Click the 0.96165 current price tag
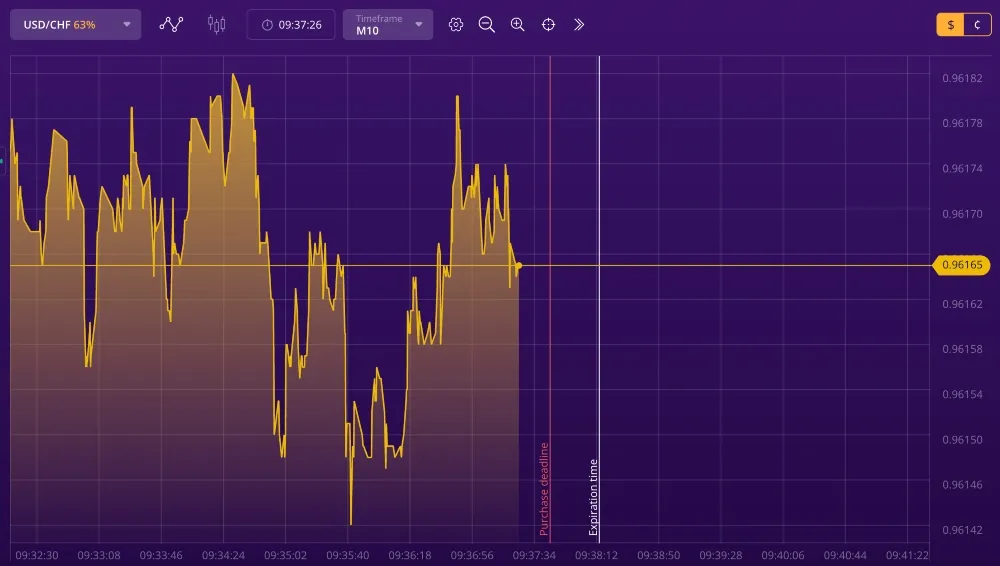Viewport: 1000px width, 566px height. pyautogui.click(x=962, y=265)
